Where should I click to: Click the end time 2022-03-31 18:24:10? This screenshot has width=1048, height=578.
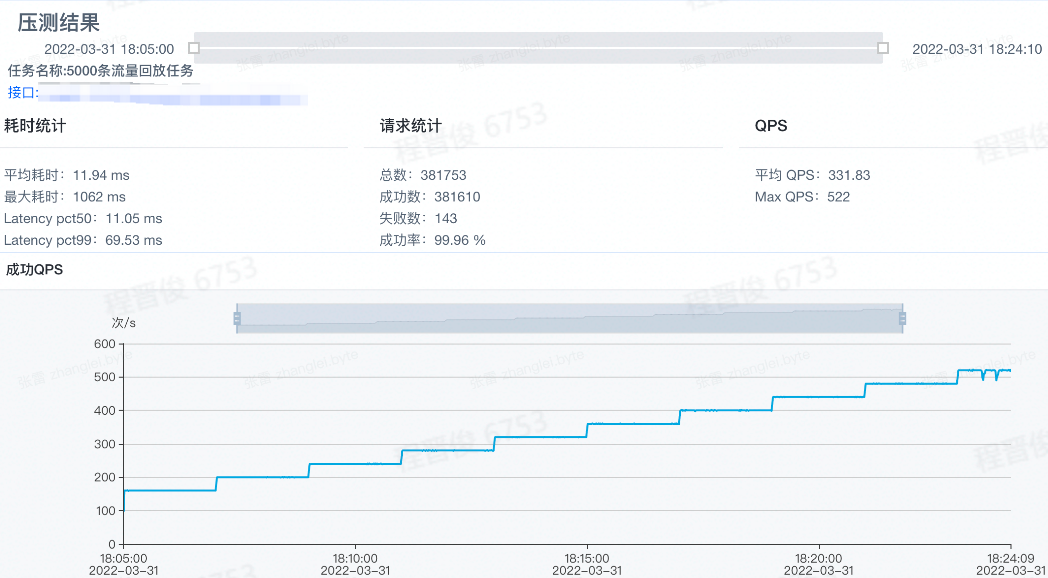pos(977,49)
